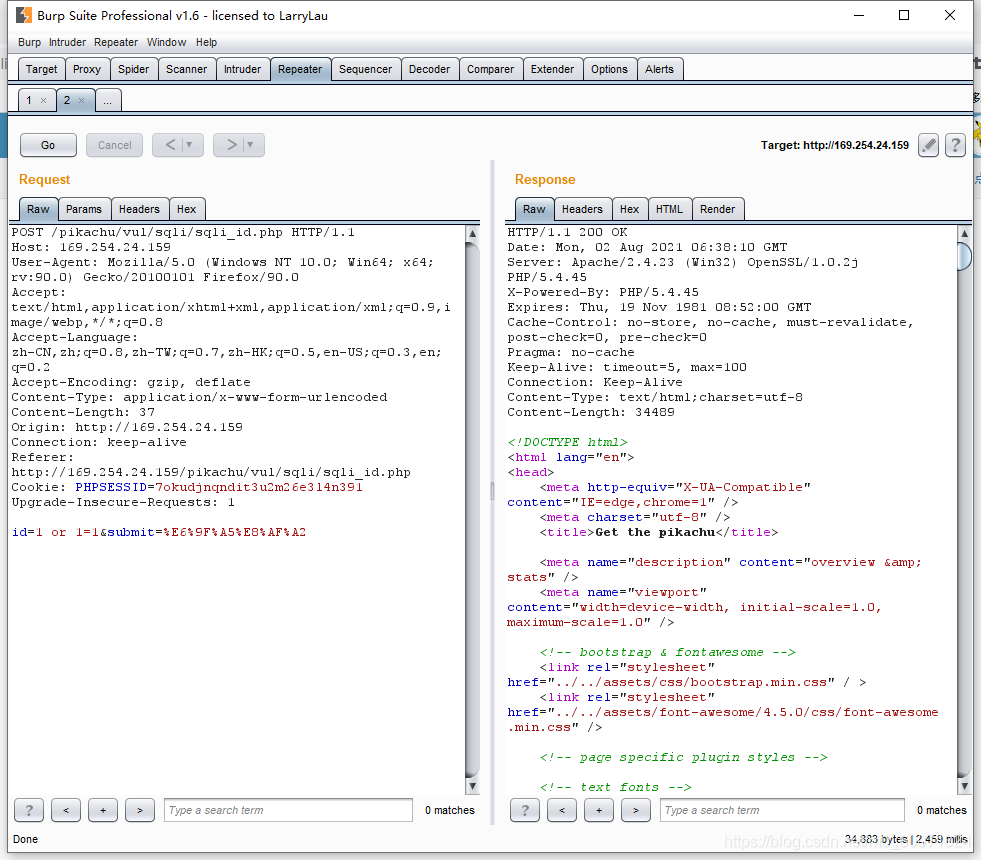981x860 pixels.
Task: Switch to the Decoder tab
Action: tap(429, 69)
